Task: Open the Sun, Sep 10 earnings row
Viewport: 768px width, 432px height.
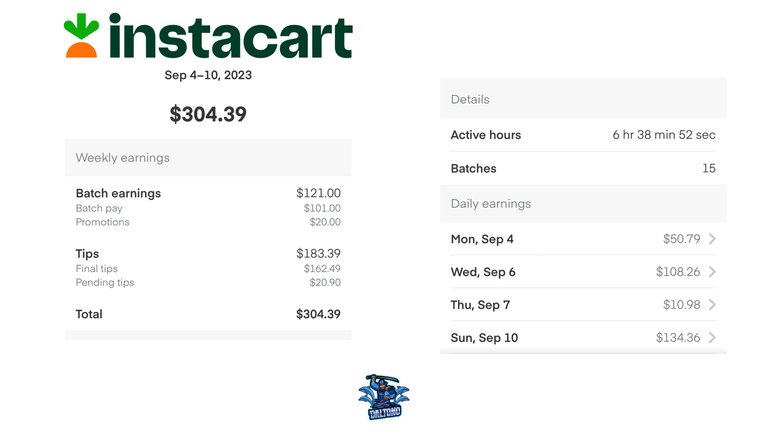Action: 583,337
